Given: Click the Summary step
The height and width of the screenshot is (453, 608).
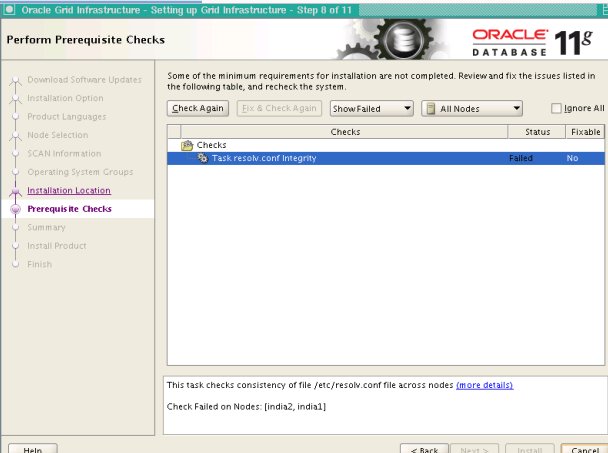Looking at the screenshot, I should (46, 227).
